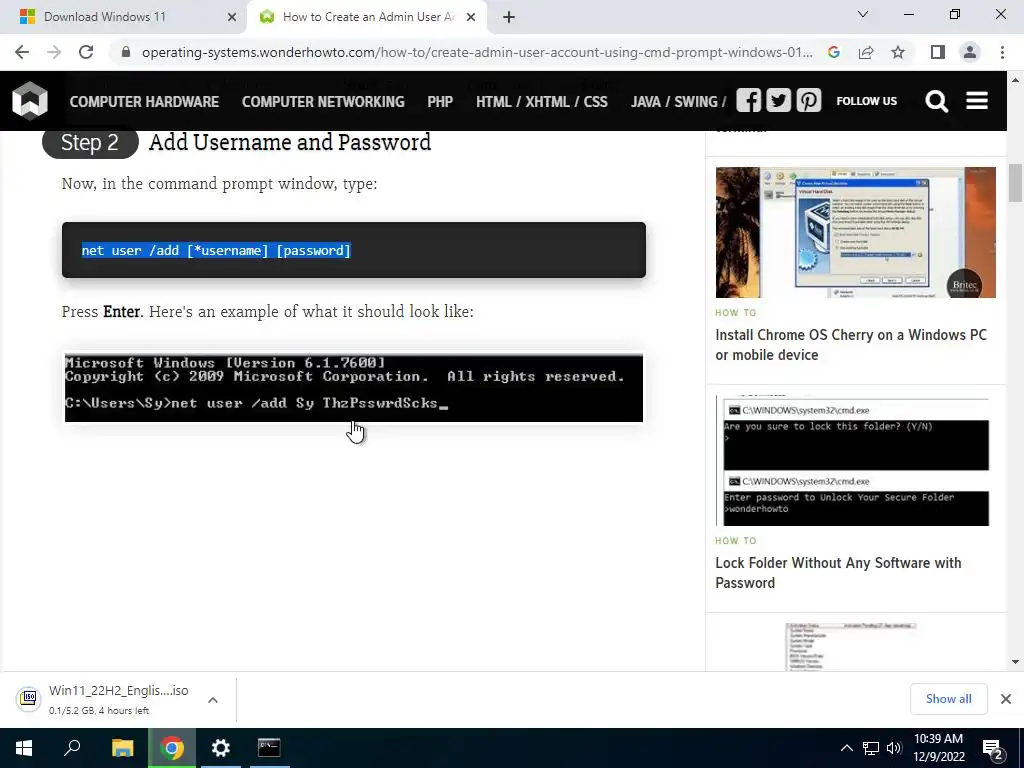Open HTML / XHTML / CSS category
1024x768 pixels.
(541, 102)
